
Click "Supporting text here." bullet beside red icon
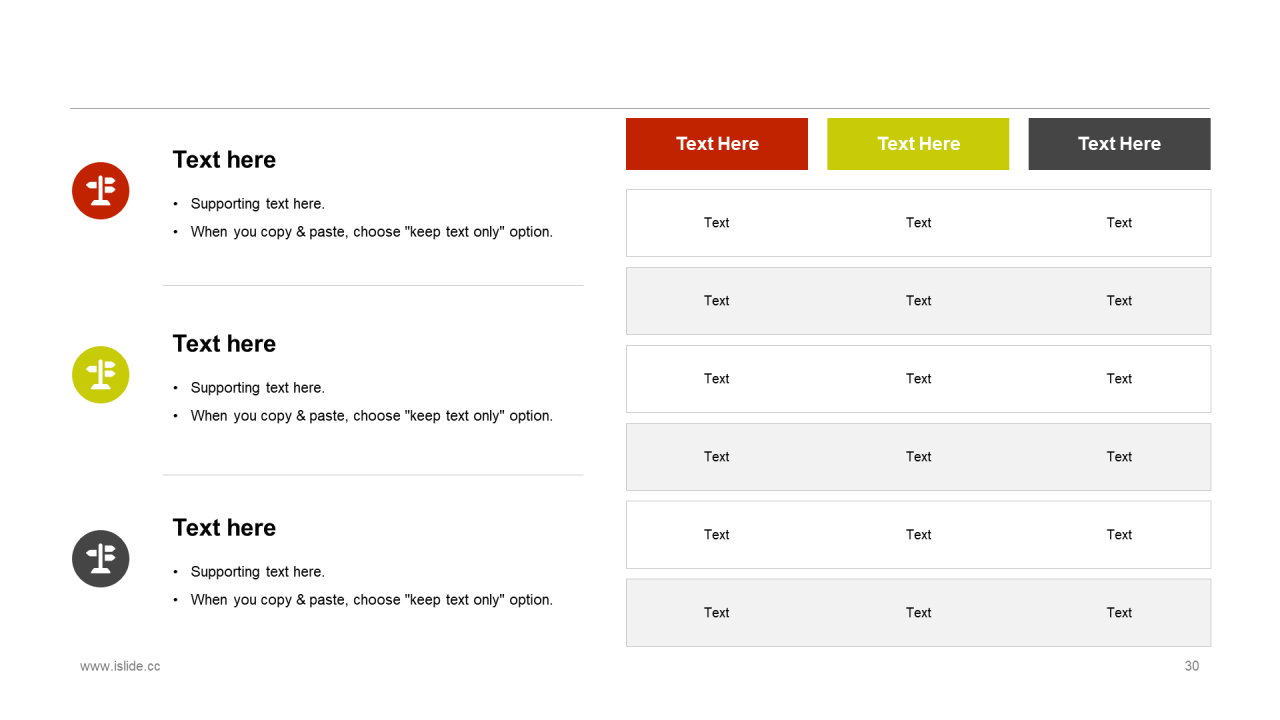pyautogui.click(x=258, y=204)
